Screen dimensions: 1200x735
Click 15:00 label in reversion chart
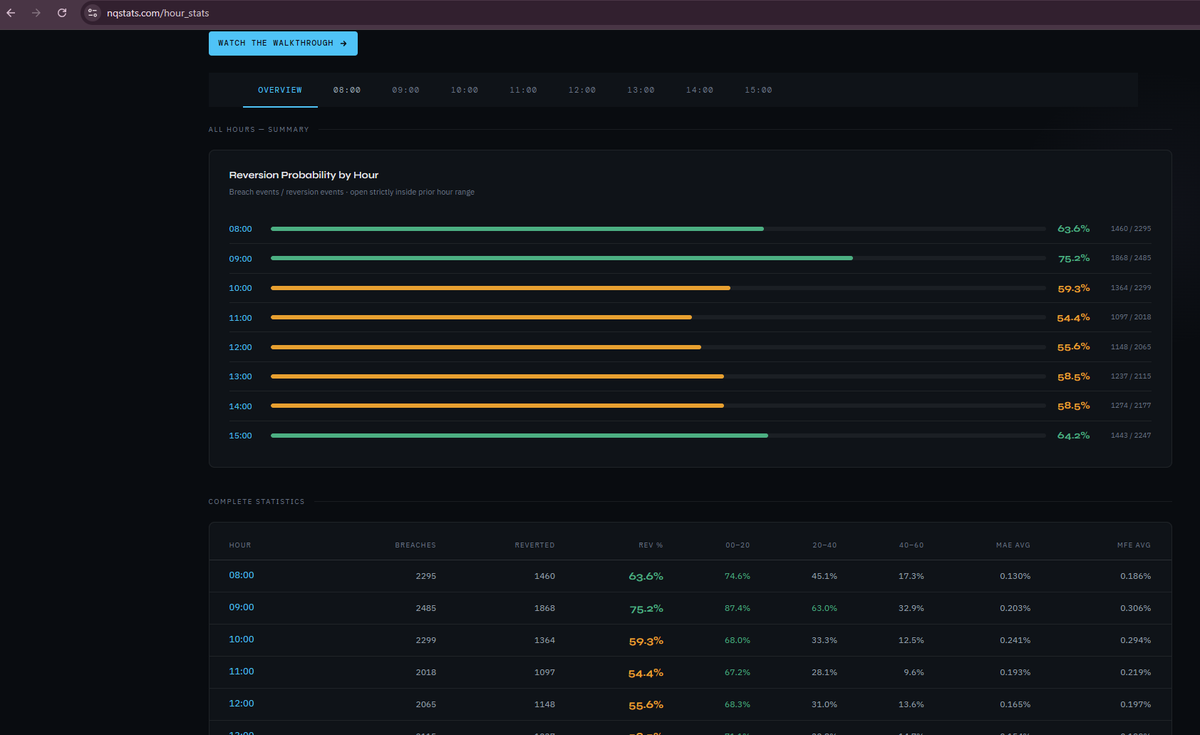(240, 436)
